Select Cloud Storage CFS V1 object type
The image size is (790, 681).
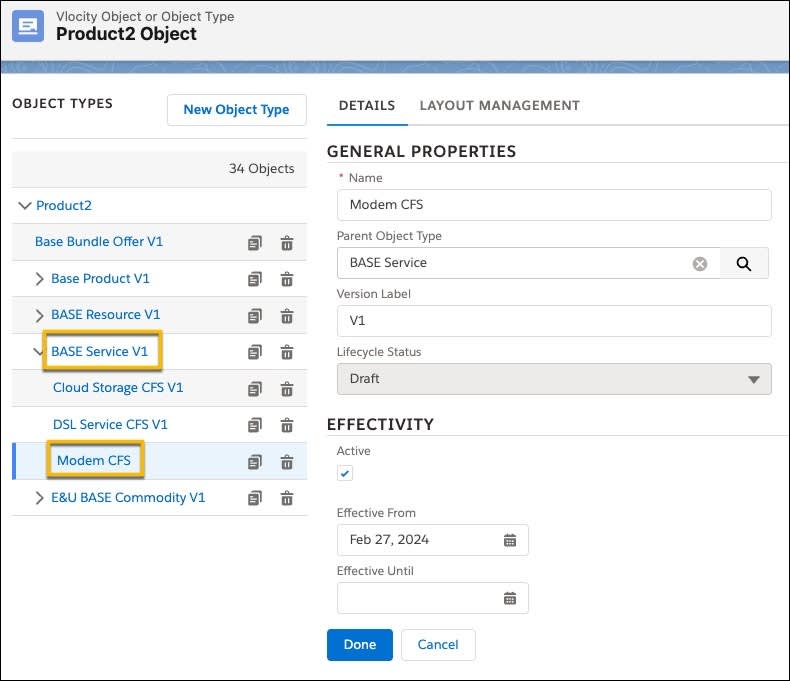[x=118, y=388]
